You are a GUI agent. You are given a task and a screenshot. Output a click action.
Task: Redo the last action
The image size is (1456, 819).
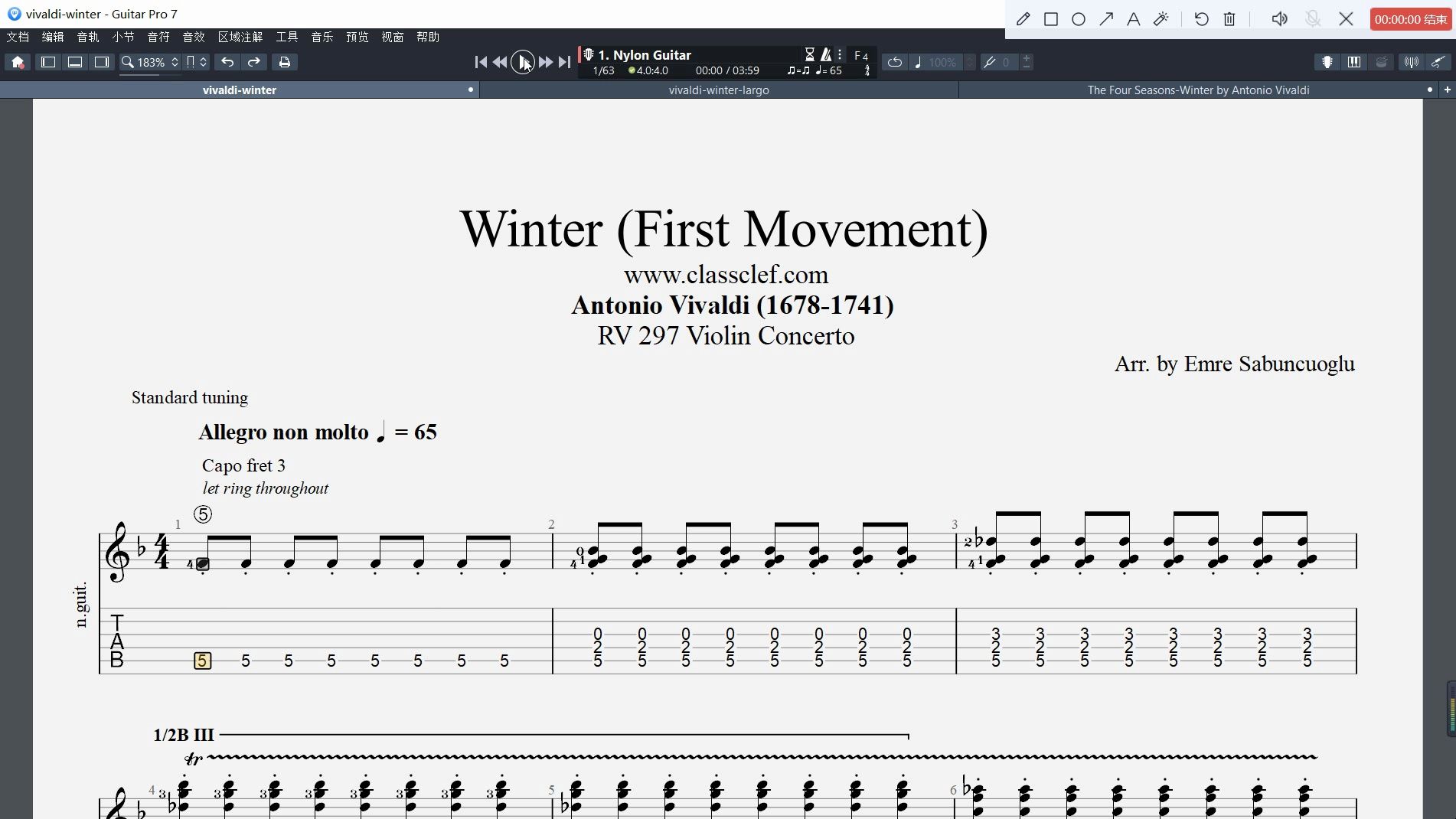tap(254, 62)
